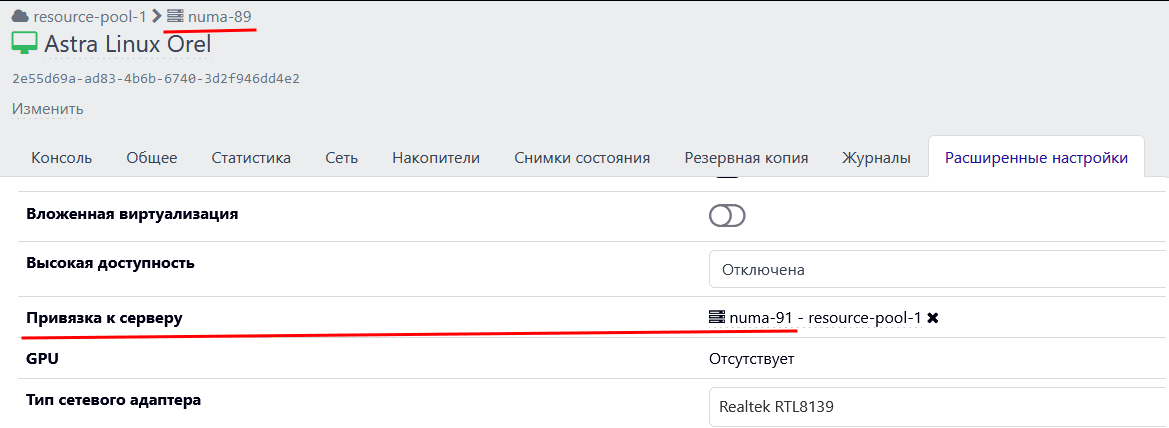Screen dimensions: 1169x428
Task: Click the server icon next to numa-89
Action: (x=175, y=17)
